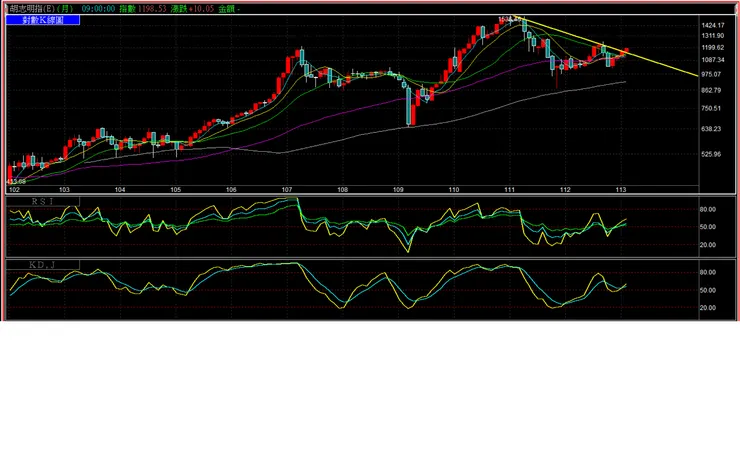Click the latest red candlestick at 113
Image resolution: width=740 pixels, height=461 pixels.
(x=627, y=50)
